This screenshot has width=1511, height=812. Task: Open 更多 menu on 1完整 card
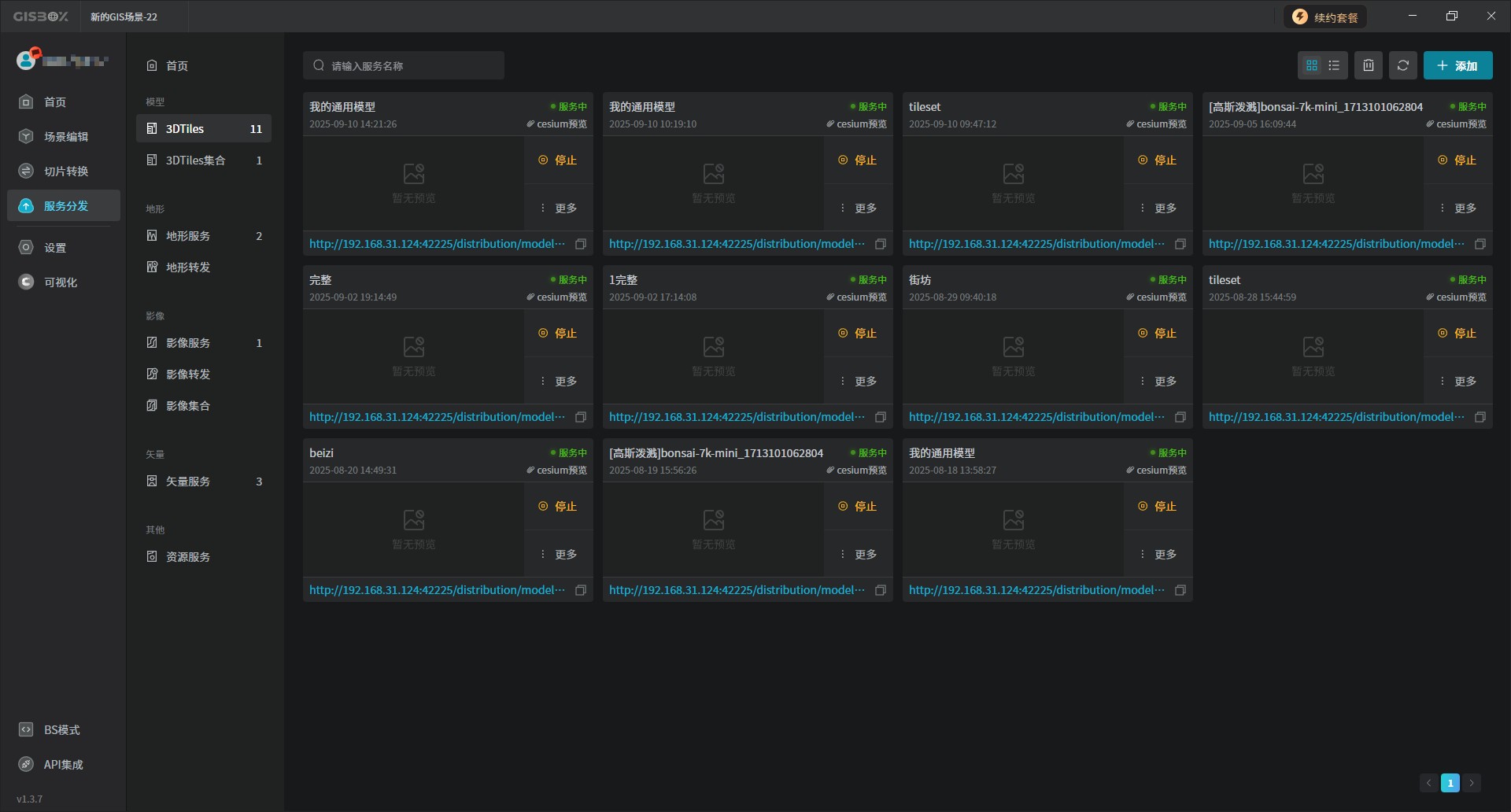pyautogui.click(x=858, y=381)
